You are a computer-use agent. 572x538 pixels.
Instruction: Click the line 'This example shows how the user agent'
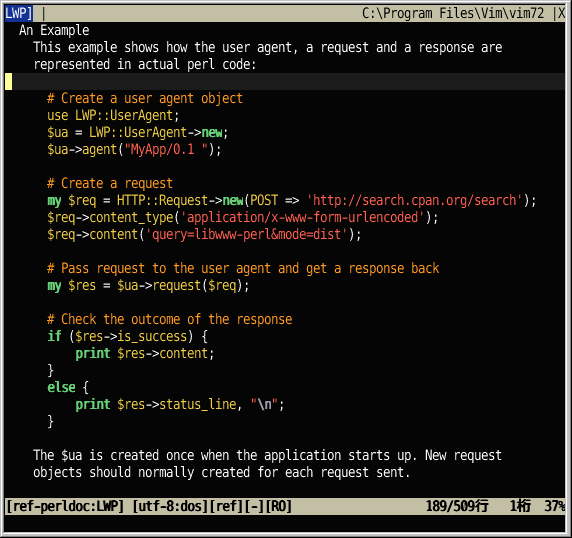(x=268, y=47)
